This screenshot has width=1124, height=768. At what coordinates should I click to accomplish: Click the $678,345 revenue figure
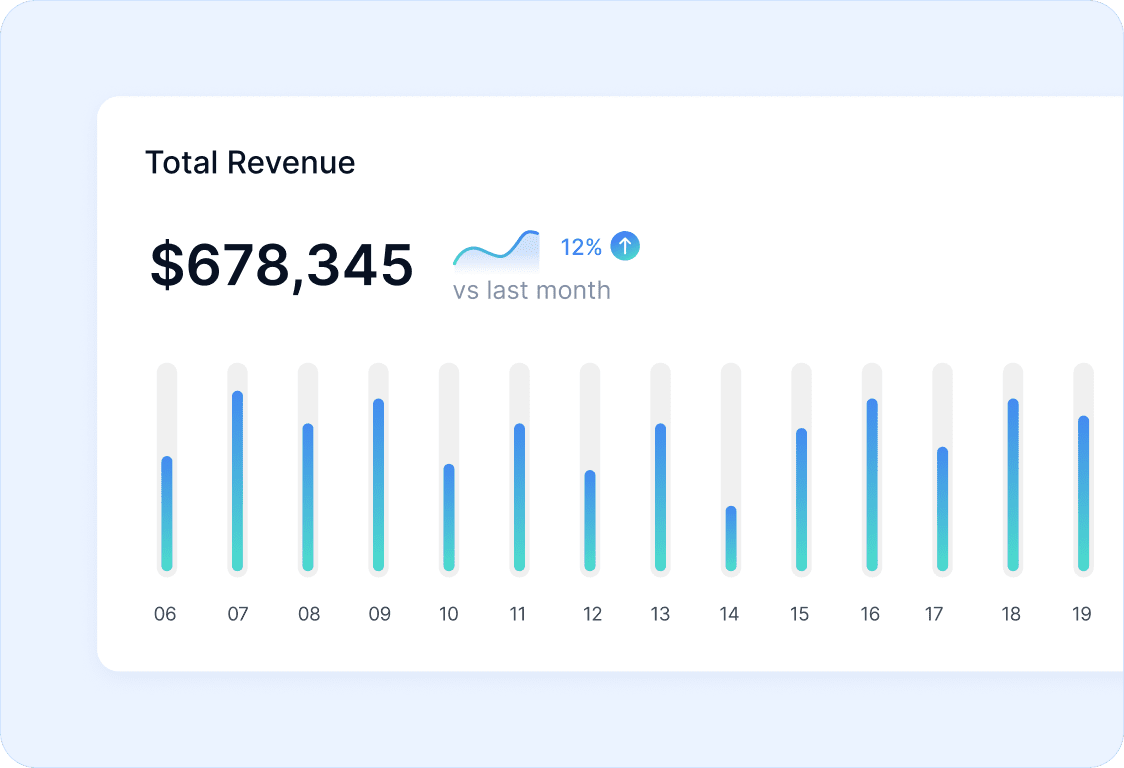(281, 264)
